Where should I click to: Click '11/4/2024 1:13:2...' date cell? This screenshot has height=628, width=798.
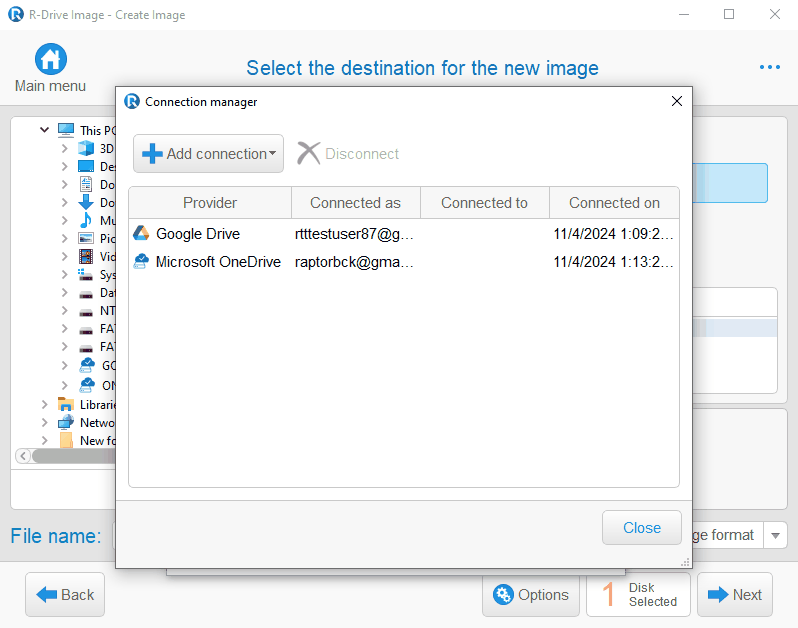(x=613, y=262)
